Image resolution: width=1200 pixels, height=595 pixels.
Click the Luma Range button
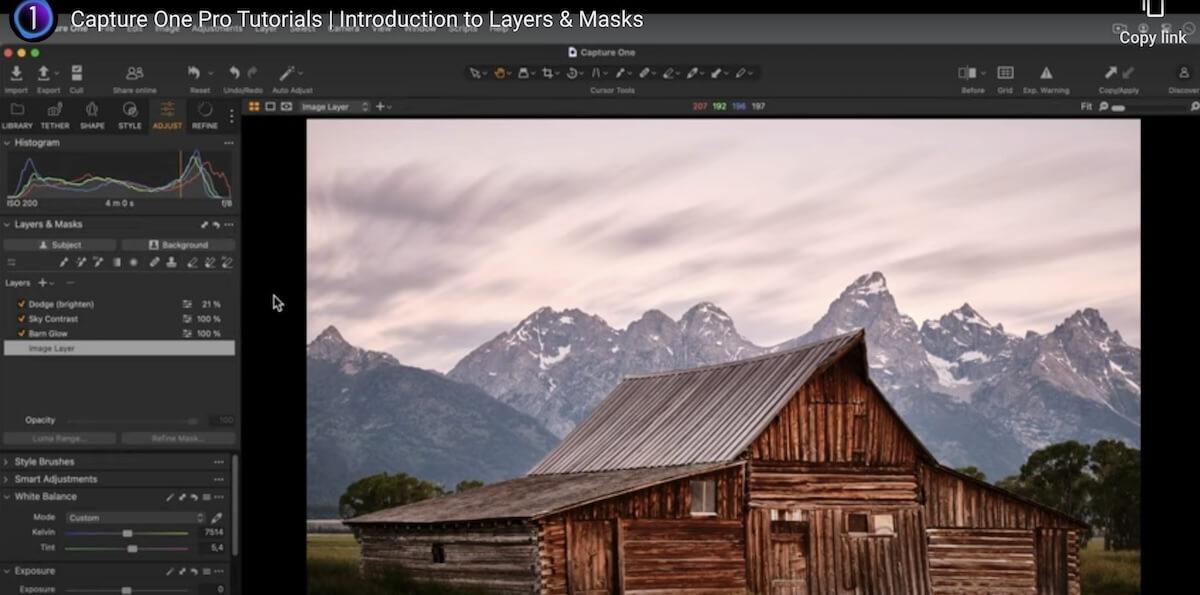pyautogui.click(x=60, y=438)
